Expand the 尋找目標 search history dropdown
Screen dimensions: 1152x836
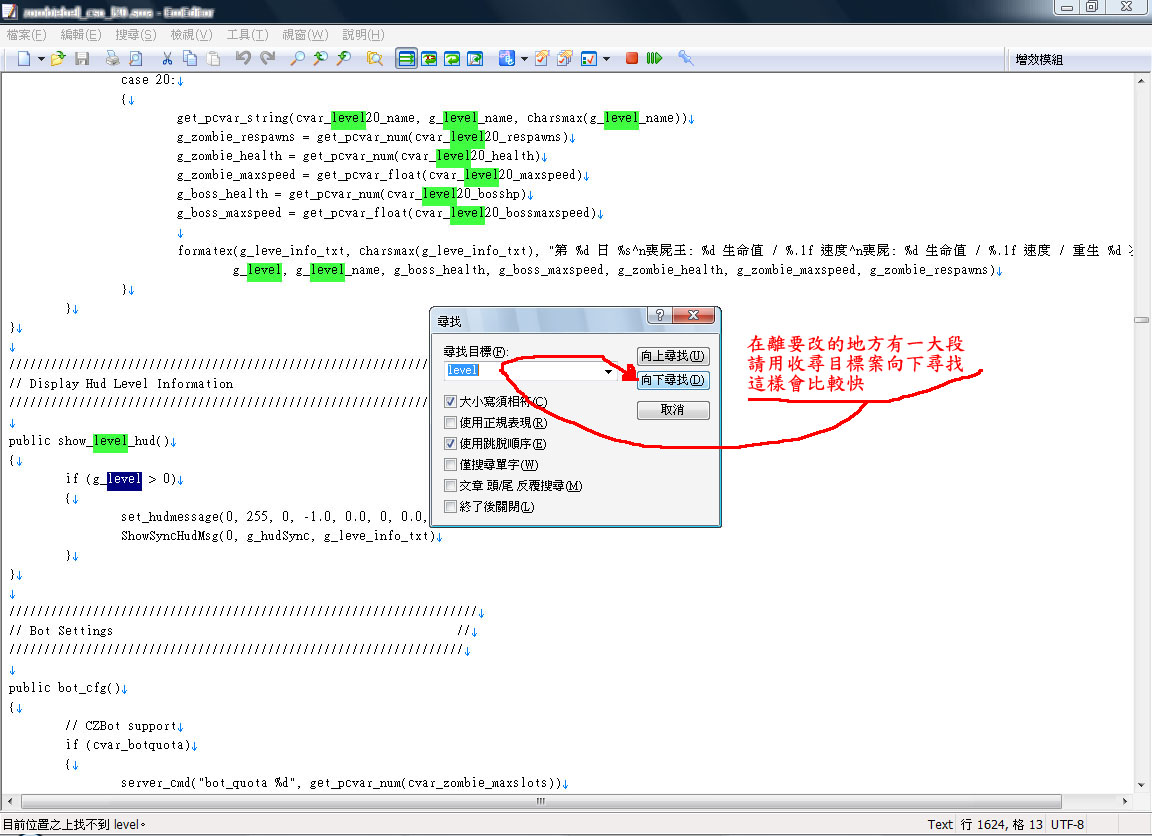pos(608,371)
